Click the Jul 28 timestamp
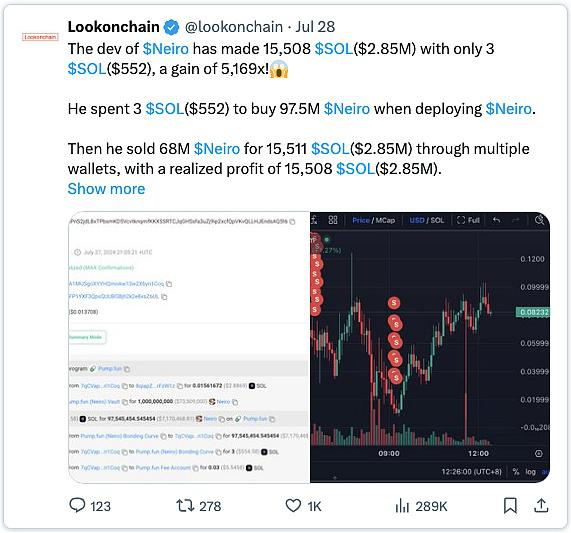Screen dimensions: 571x533 point(315,27)
